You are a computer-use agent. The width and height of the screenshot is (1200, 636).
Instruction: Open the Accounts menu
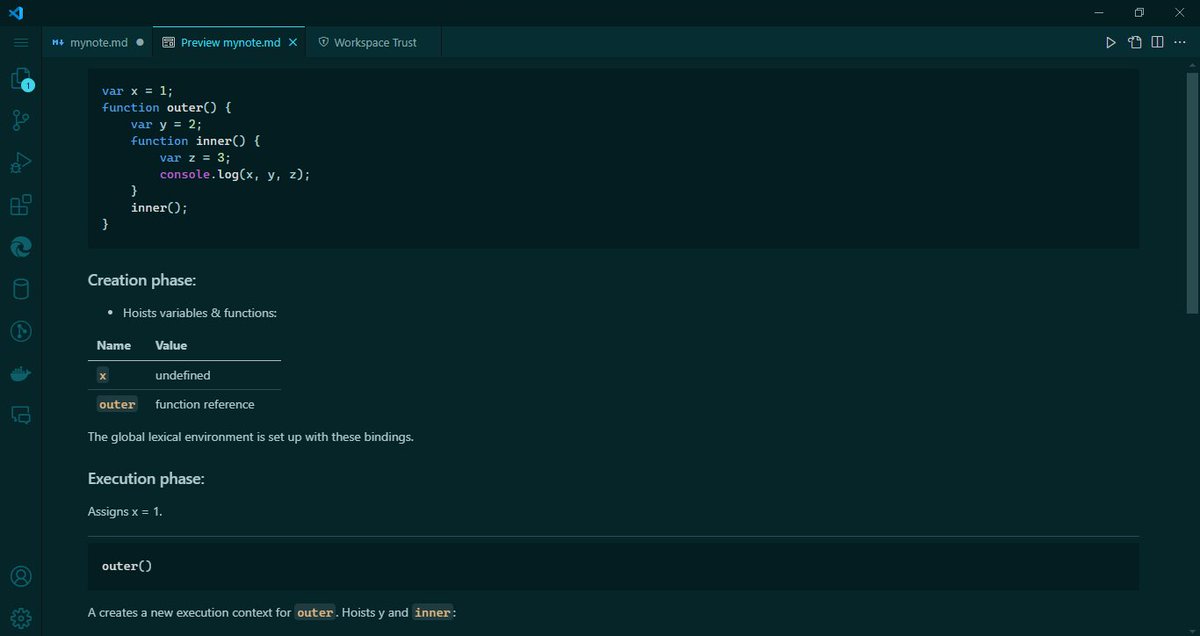tap(20, 577)
